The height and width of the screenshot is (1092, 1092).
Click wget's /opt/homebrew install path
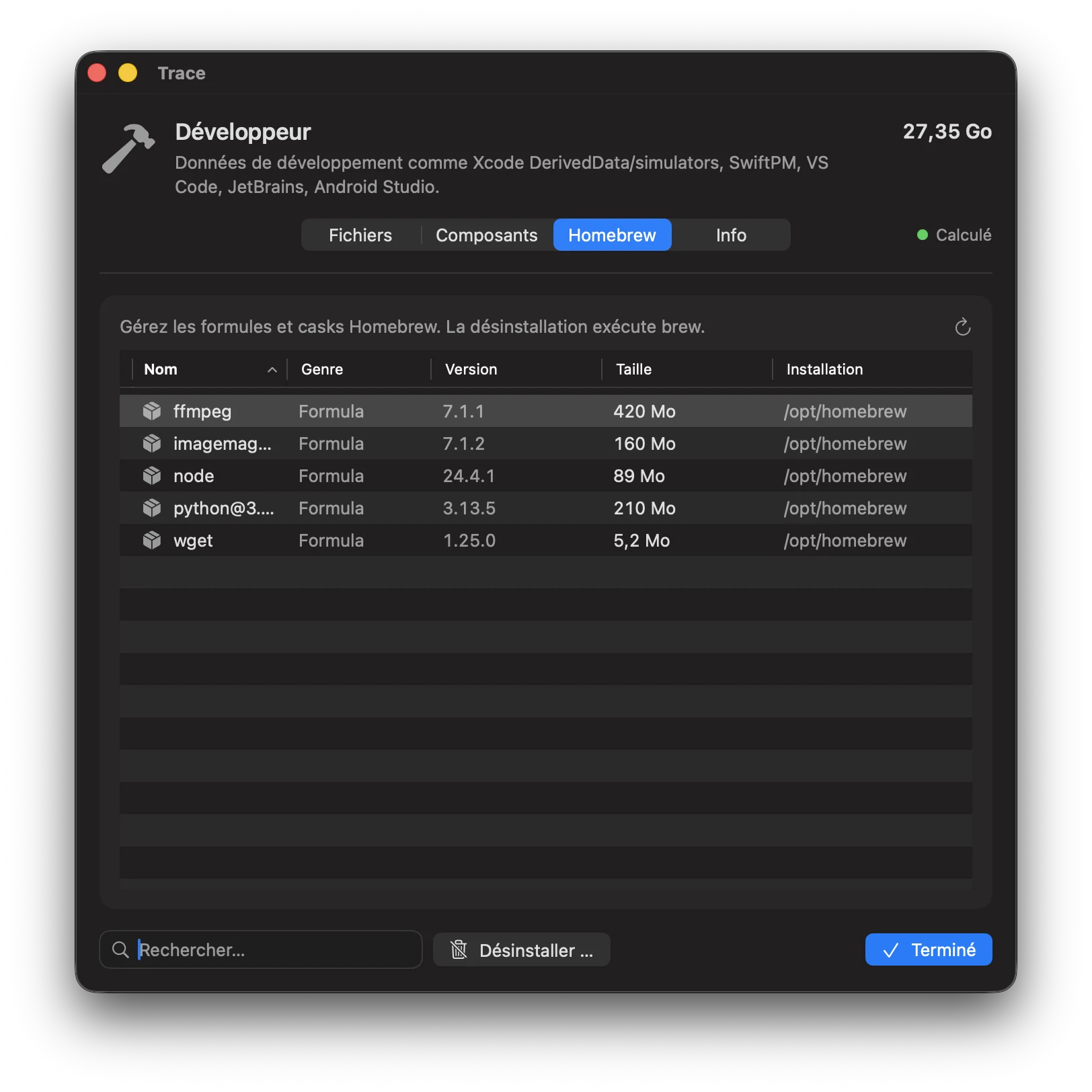tap(845, 540)
